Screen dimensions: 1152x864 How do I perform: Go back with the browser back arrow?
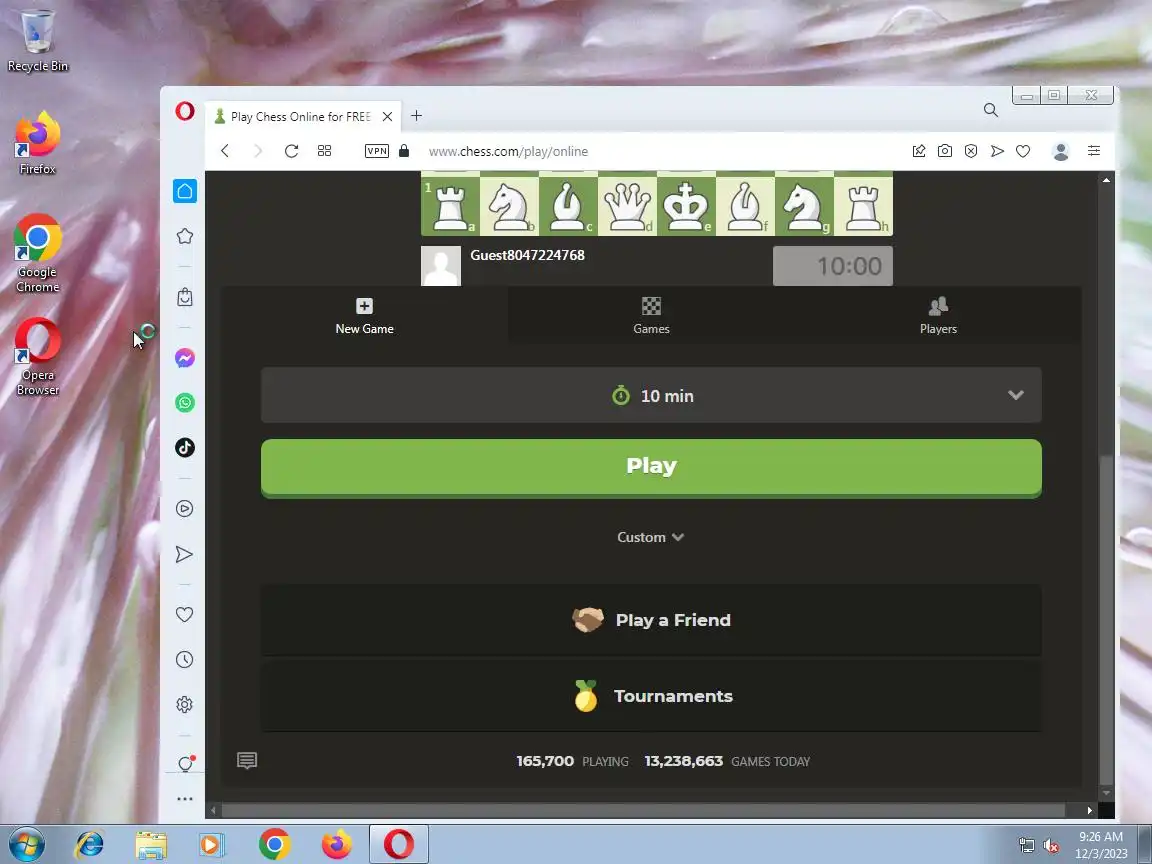[226, 151]
